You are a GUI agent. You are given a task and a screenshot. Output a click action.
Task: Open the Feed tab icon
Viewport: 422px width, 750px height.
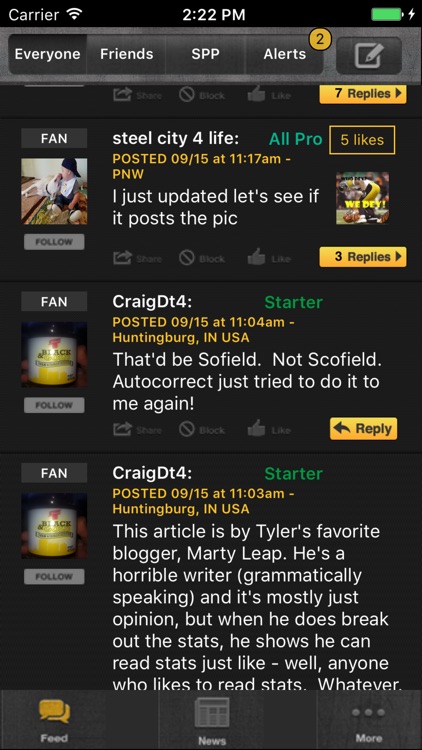54,713
